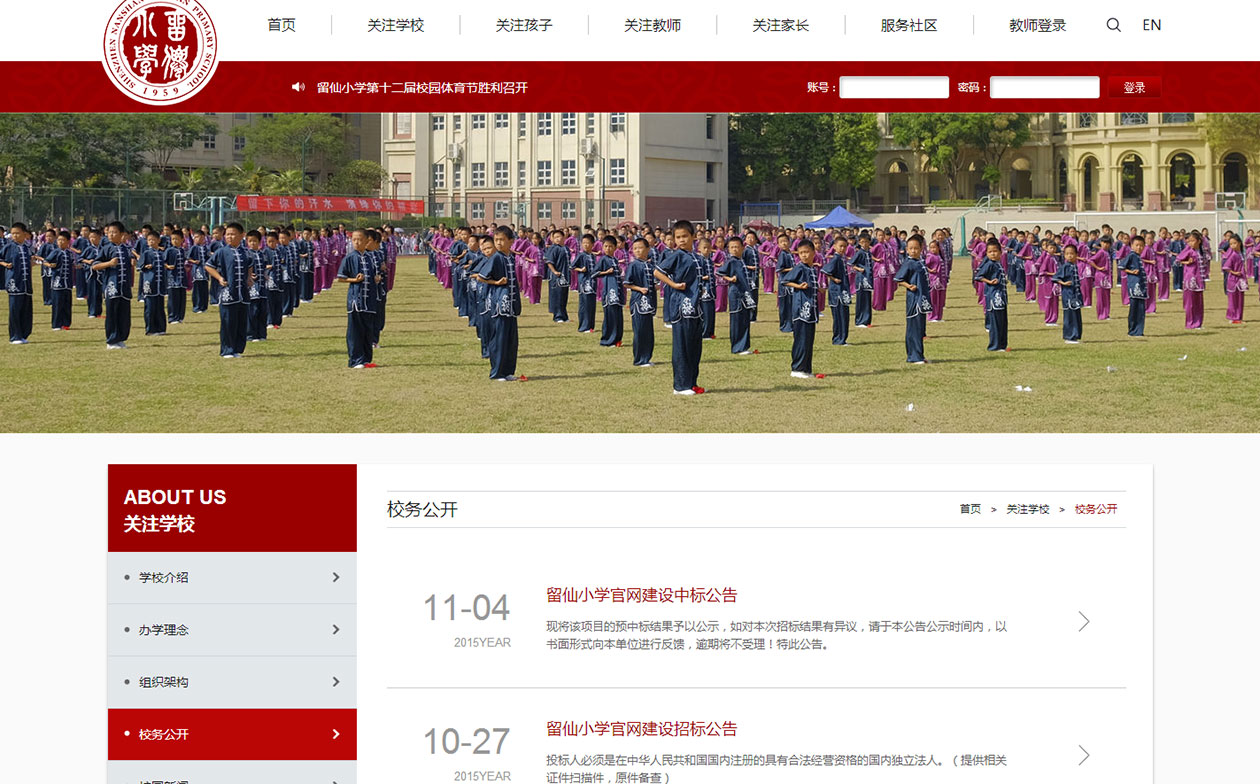The image size is (1260, 784).
Task: Expand the 办学理念 chevron
Action: tap(336, 630)
